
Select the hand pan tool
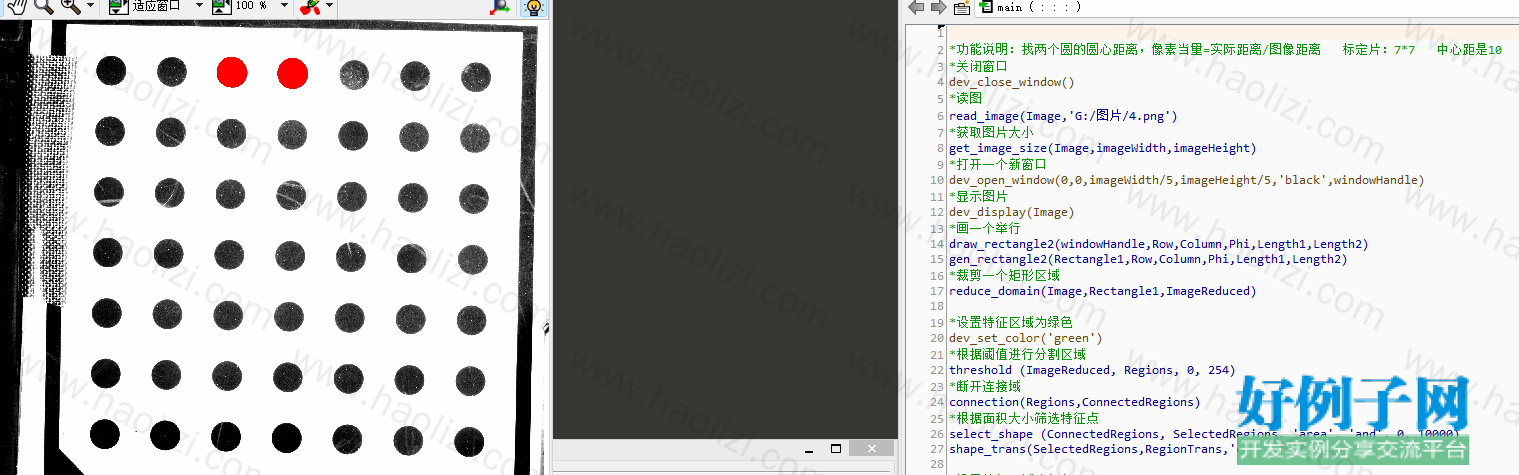(x=17, y=6)
